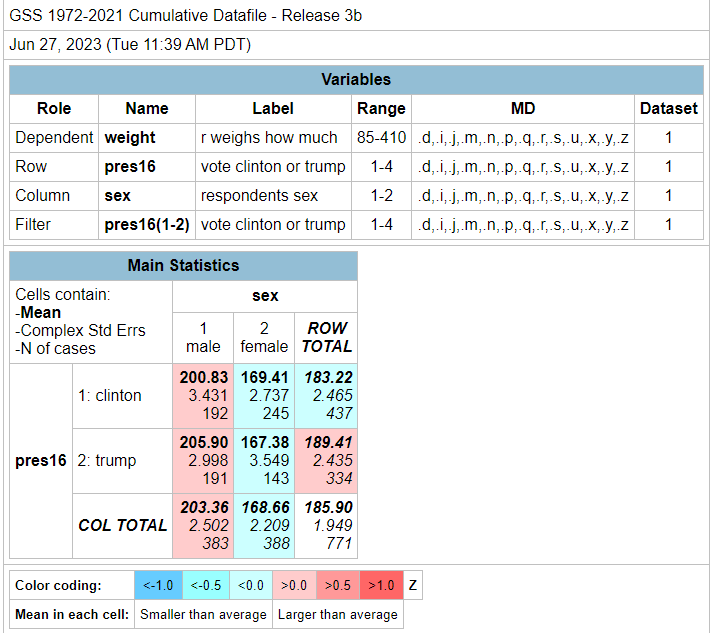Click the clinton male mean 200.83
The height and width of the screenshot is (633, 710).
(x=204, y=378)
